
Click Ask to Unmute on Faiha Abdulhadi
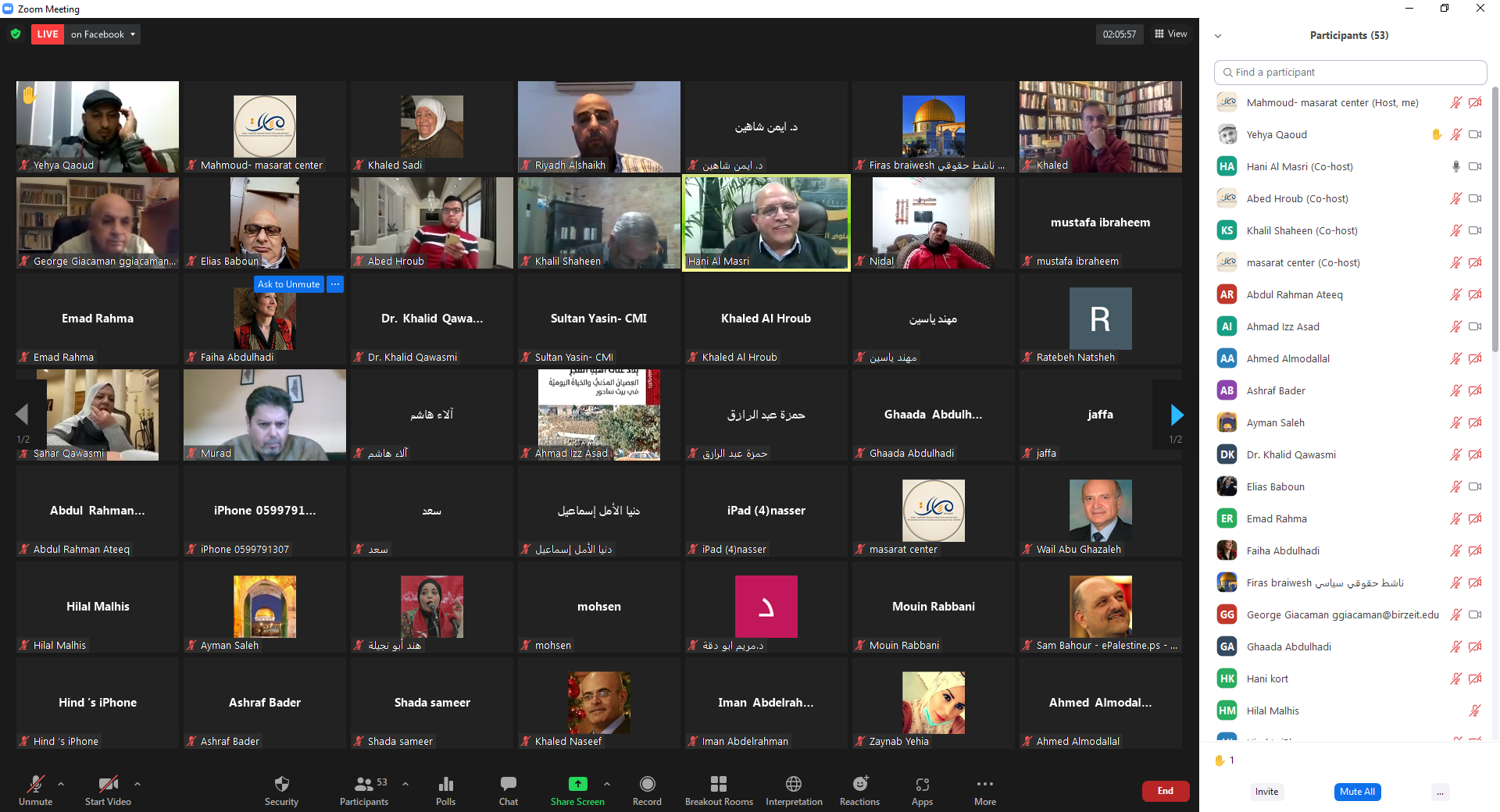pyautogui.click(x=288, y=284)
